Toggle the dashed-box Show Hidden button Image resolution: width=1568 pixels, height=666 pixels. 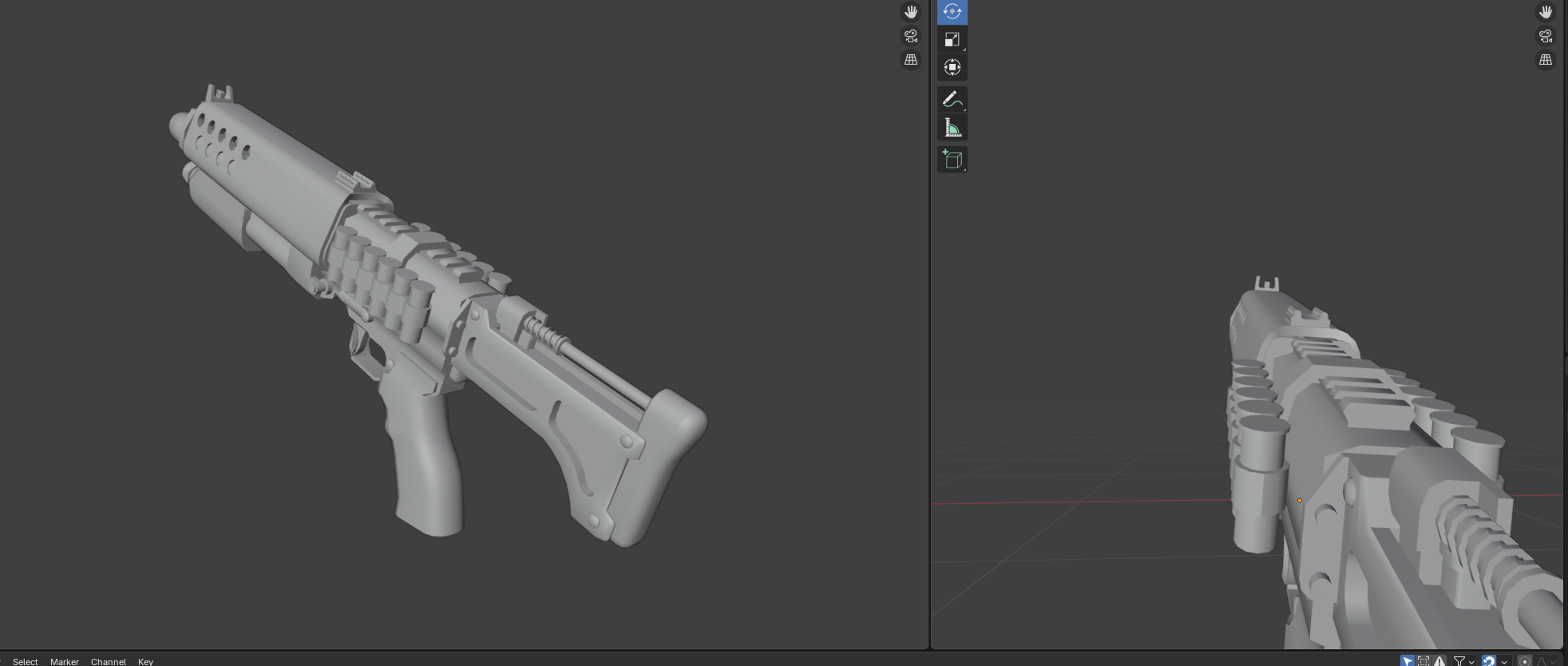click(x=1423, y=660)
